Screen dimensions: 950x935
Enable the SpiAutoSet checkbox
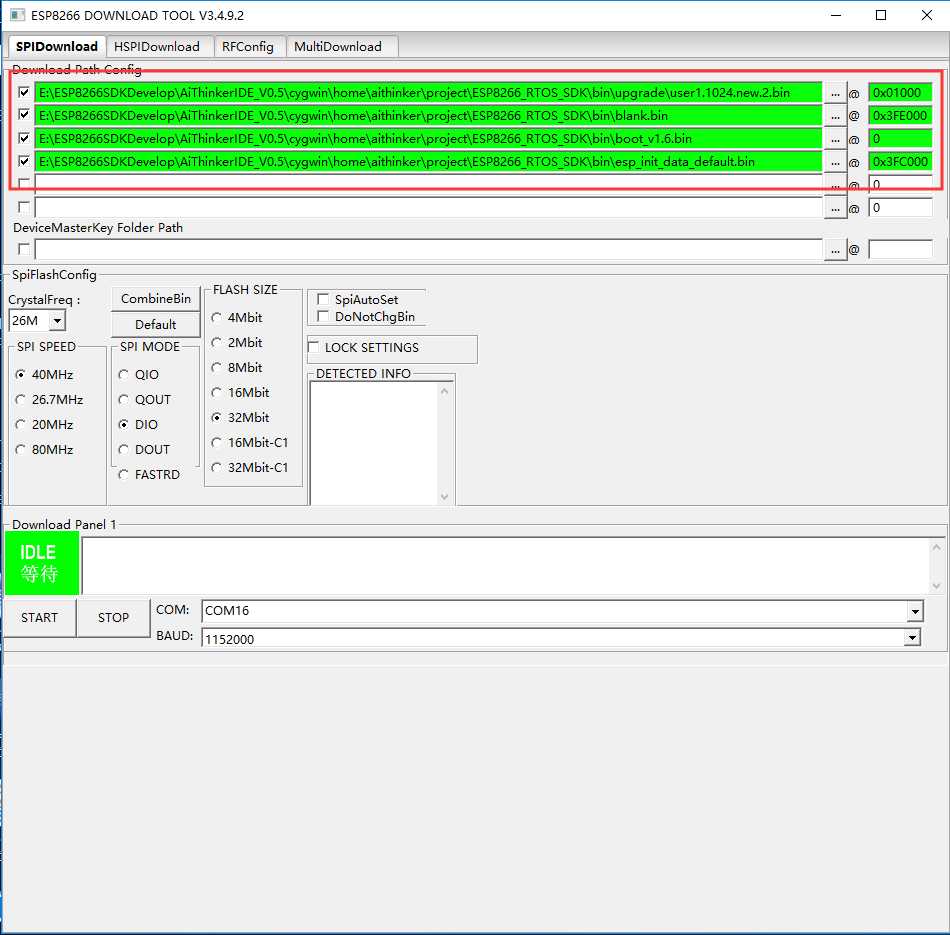323,299
